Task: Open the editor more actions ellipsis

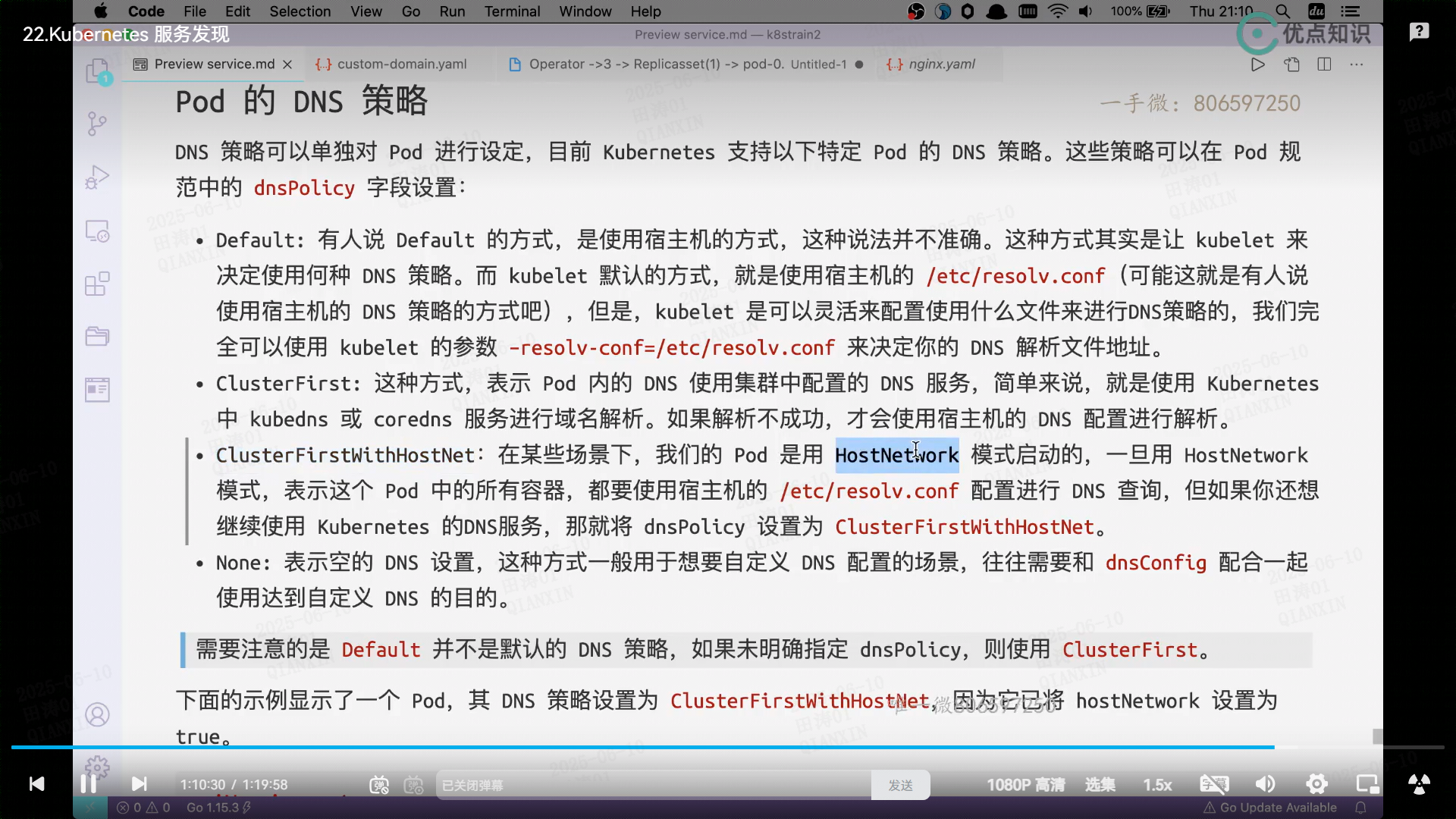Action: 1356,64
